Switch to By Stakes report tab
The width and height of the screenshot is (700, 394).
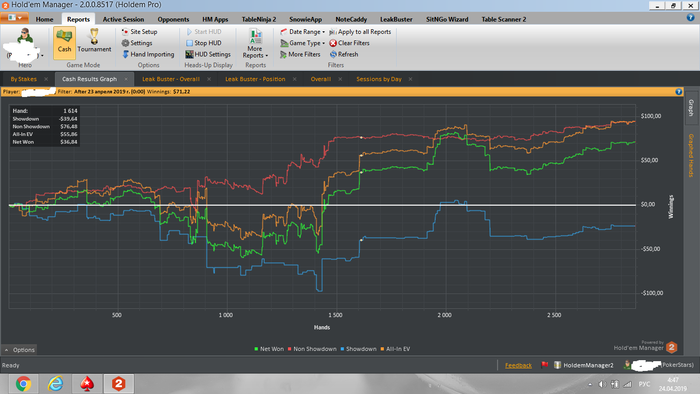click(24, 79)
